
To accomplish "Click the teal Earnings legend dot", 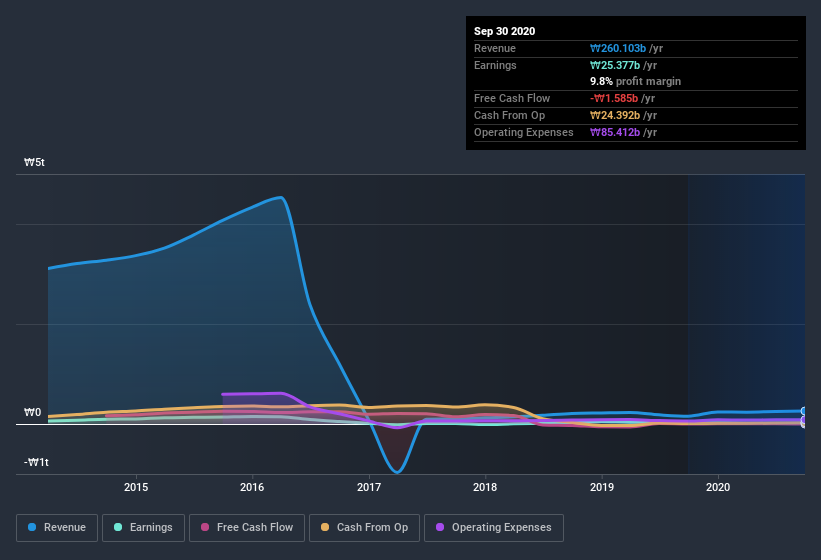I will coord(119,527).
